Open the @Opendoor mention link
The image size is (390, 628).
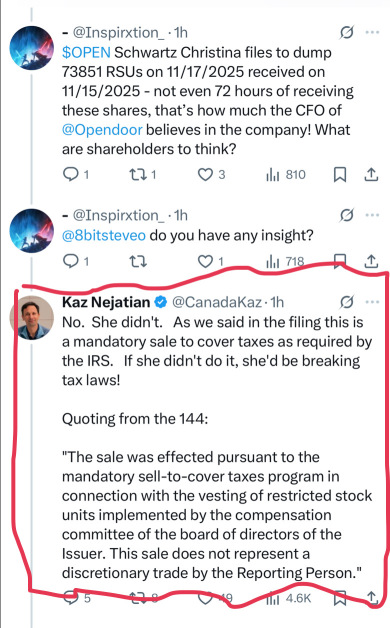pyautogui.click(x=102, y=130)
